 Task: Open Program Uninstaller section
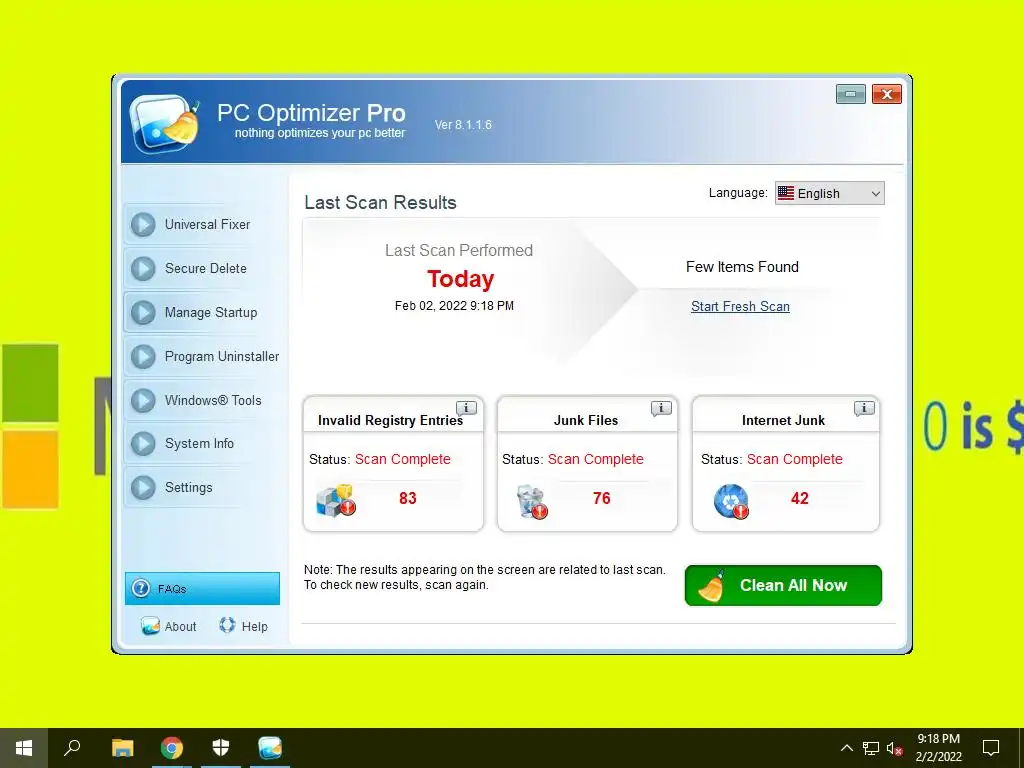[204, 357]
